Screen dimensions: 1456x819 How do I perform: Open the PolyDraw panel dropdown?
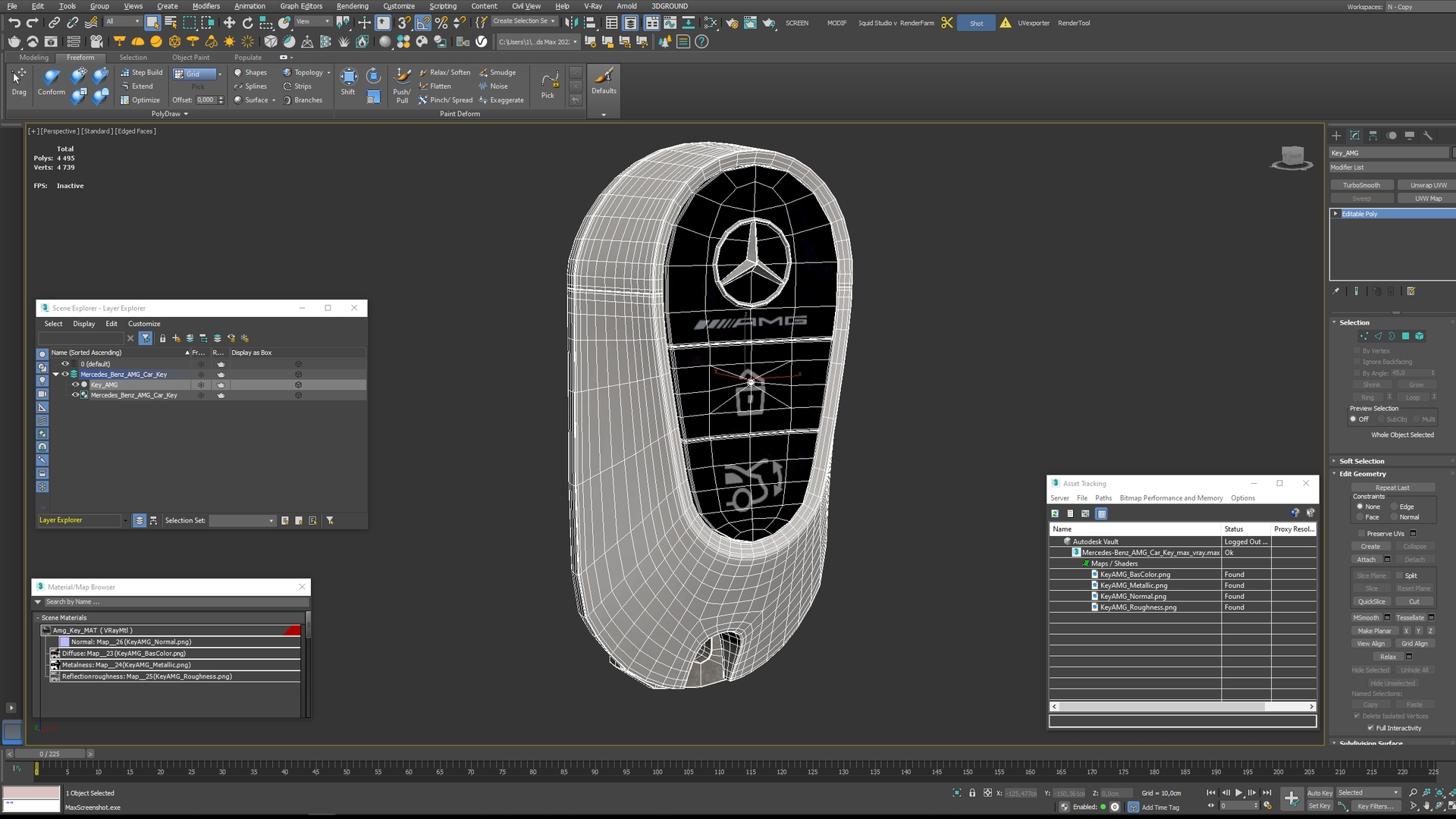tap(170, 114)
